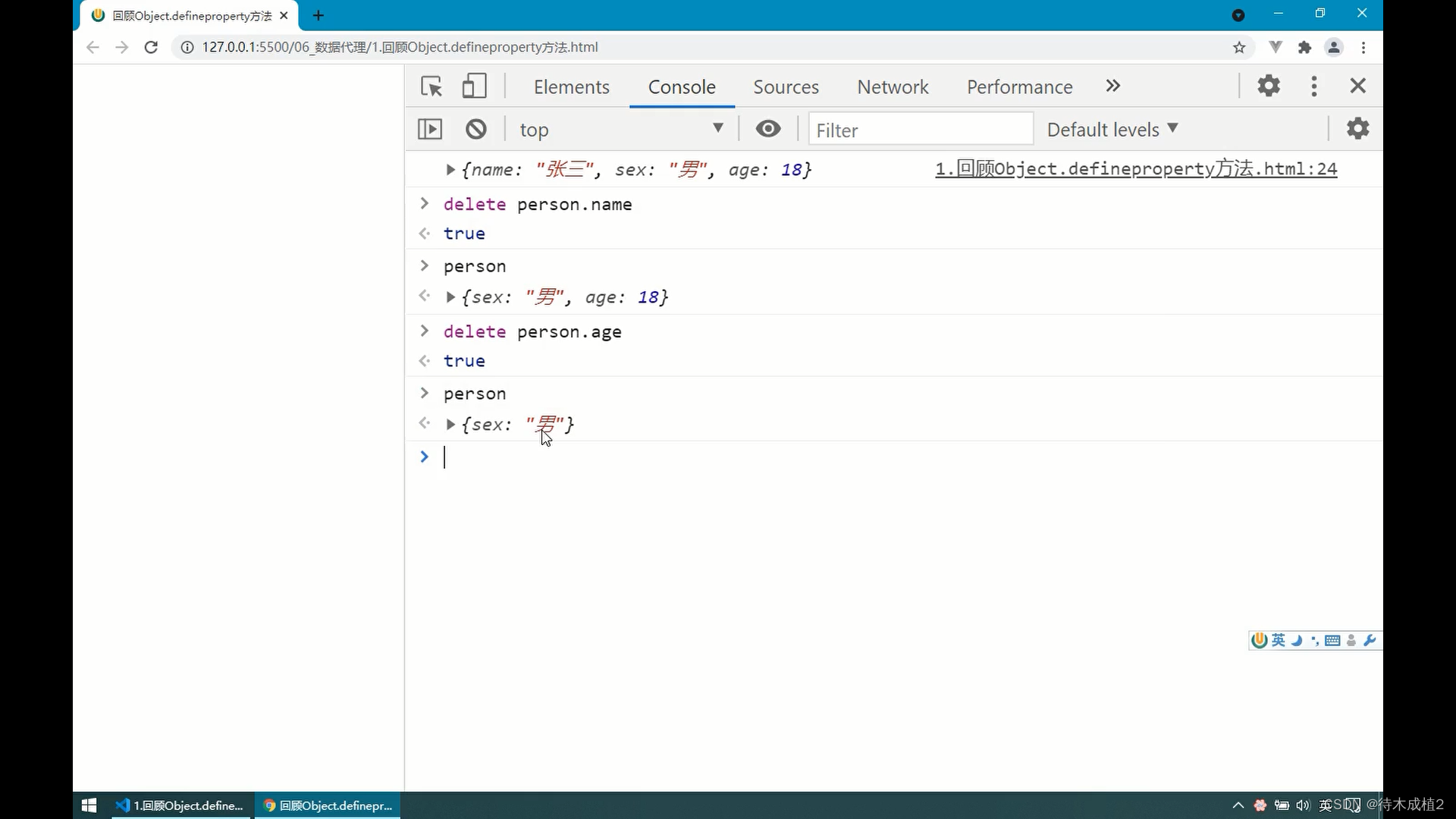The image size is (1456, 819).
Task: Click the Elements tab in DevTools
Action: 571,87
